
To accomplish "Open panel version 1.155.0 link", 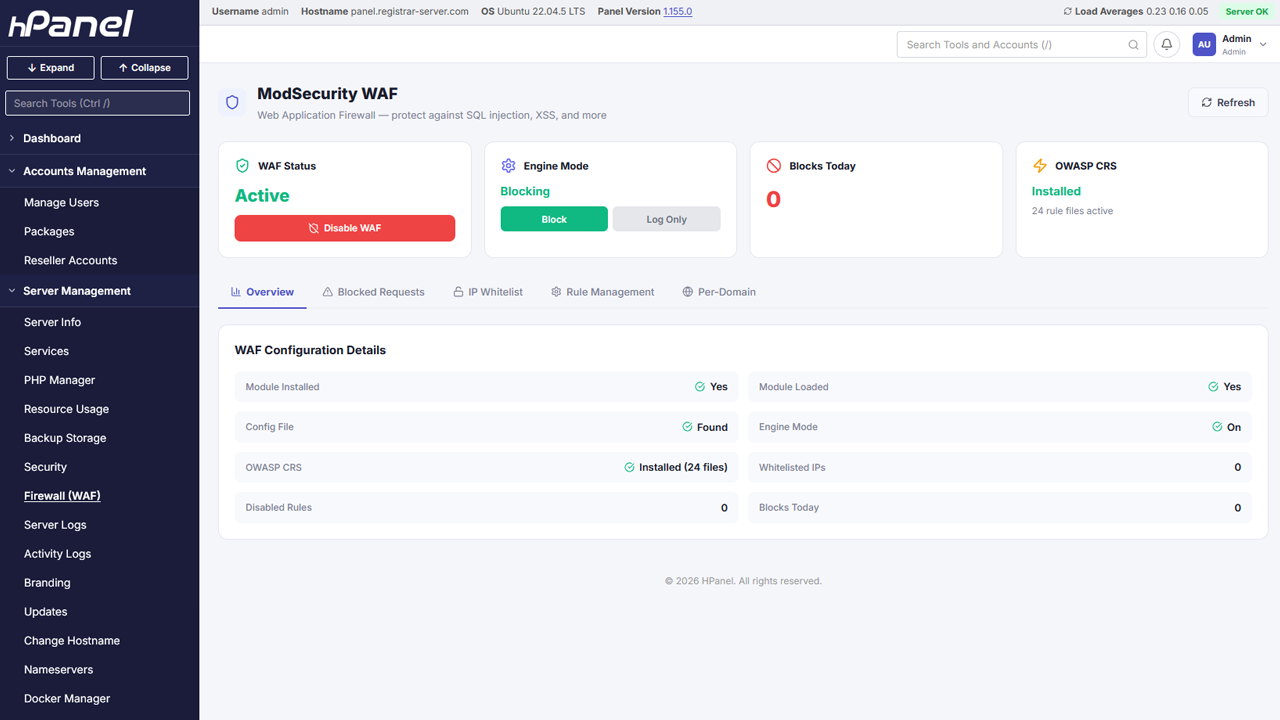I will (x=678, y=12).
